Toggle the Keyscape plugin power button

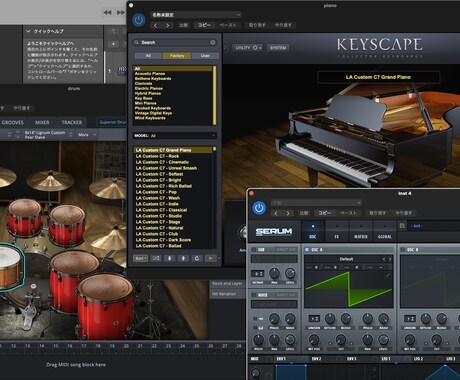[x=139, y=20]
